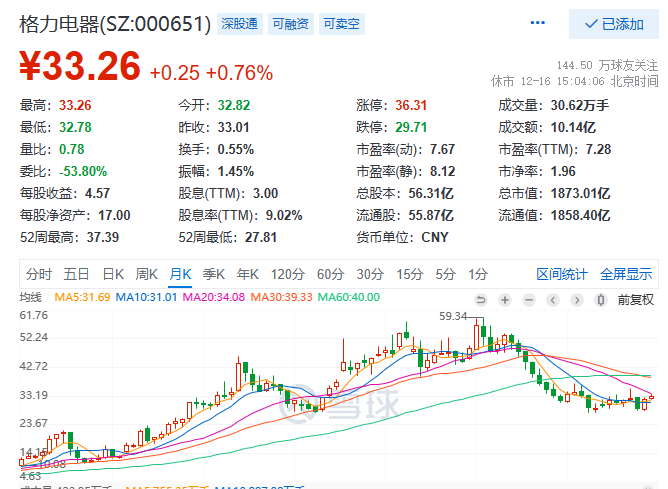Click the 市盈率(TTM) value 7.28

click(x=599, y=150)
